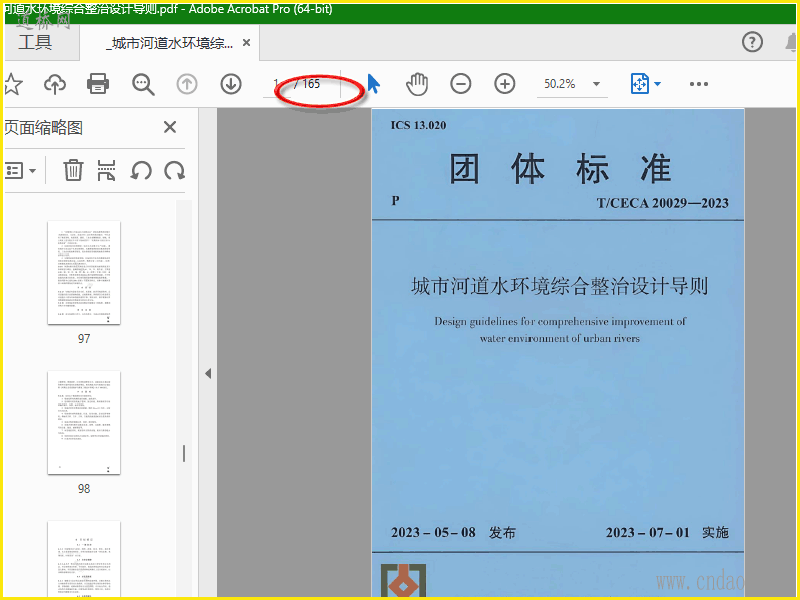The width and height of the screenshot is (800, 600).
Task: Open more tools ellipsis menu
Action: [698, 84]
